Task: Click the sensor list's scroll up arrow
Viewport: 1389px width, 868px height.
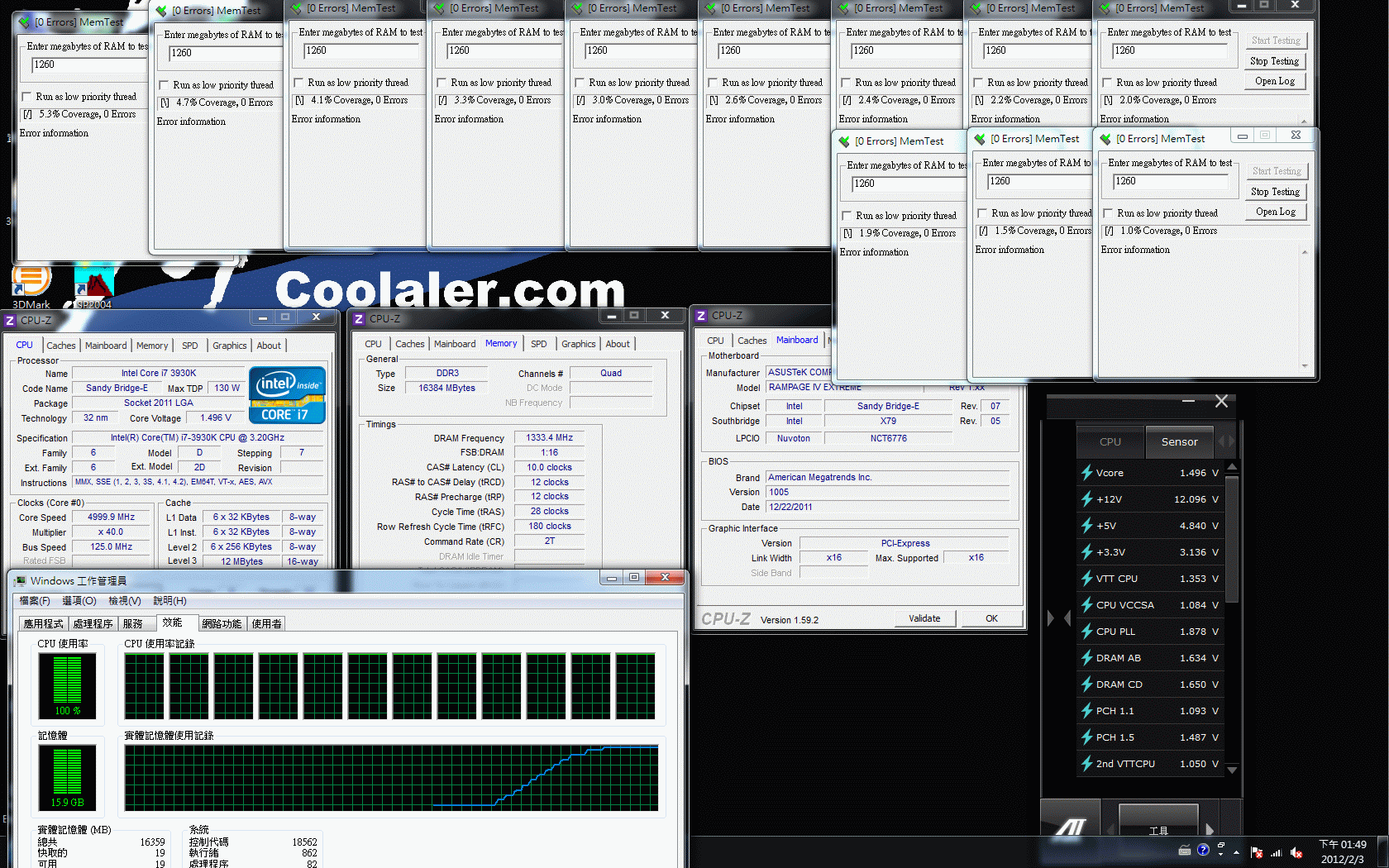Action: point(1232,468)
